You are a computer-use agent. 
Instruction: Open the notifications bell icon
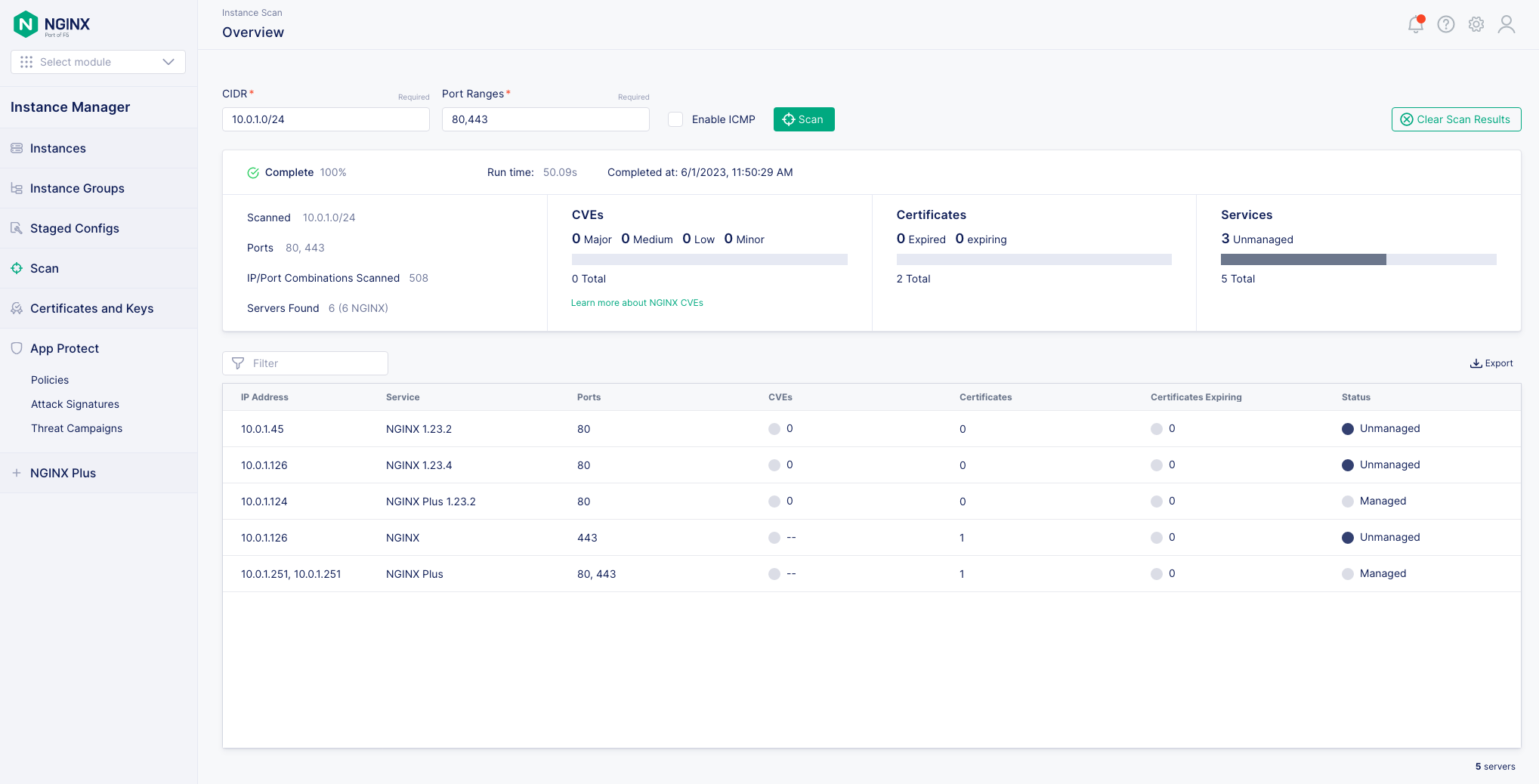[x=1415, y=25]
